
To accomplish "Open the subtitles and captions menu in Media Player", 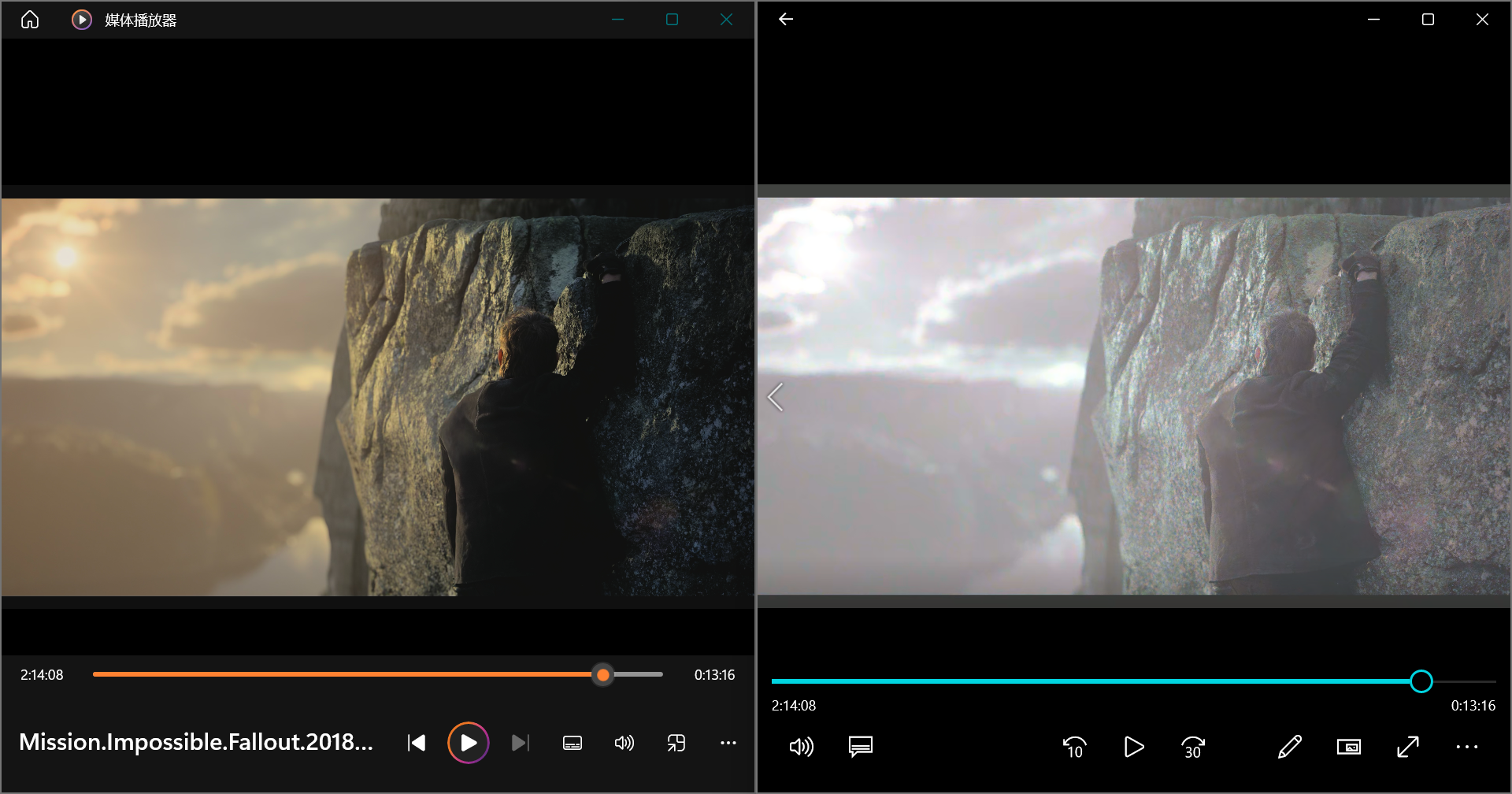I will pyautogui.click(x=573, y=743).
